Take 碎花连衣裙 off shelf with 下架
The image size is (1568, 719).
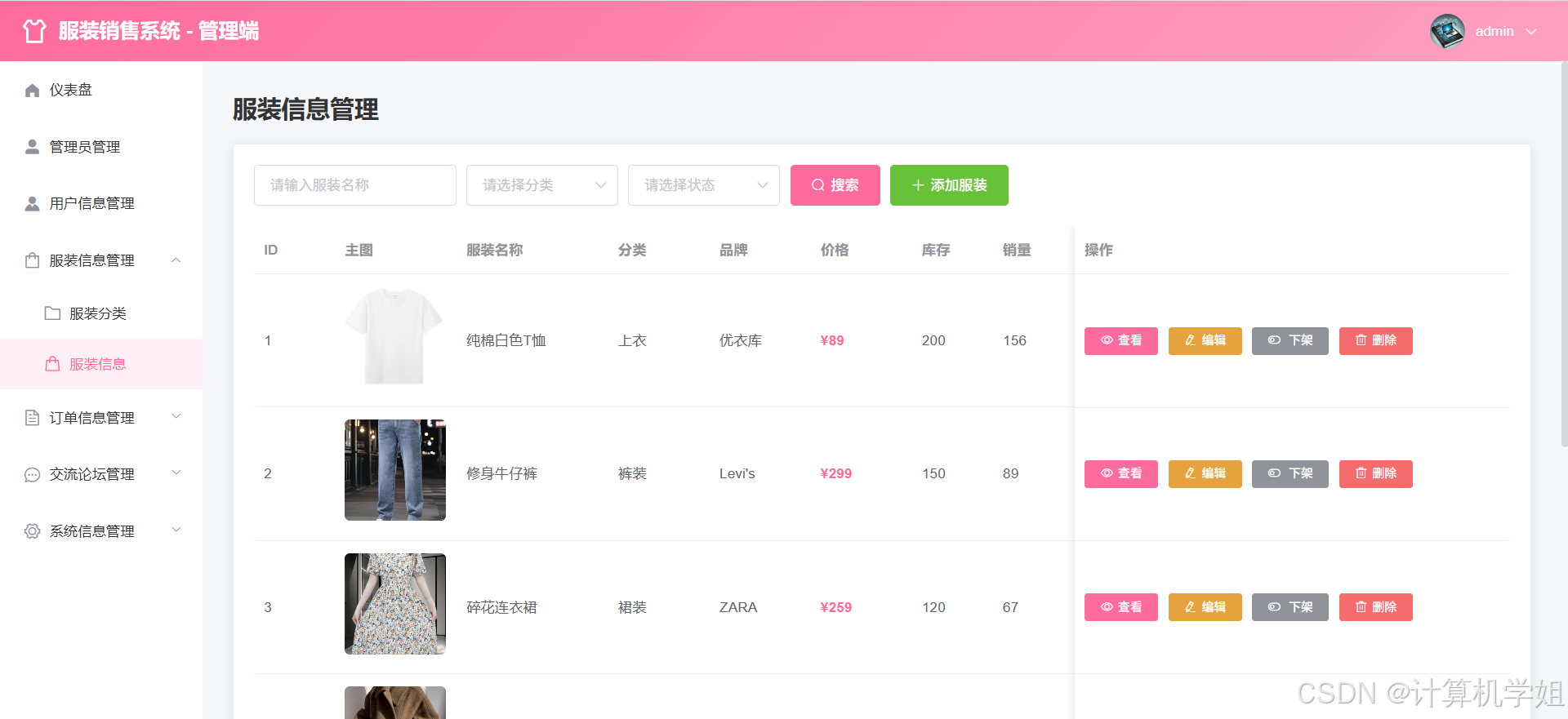(x=1290, y=607)
